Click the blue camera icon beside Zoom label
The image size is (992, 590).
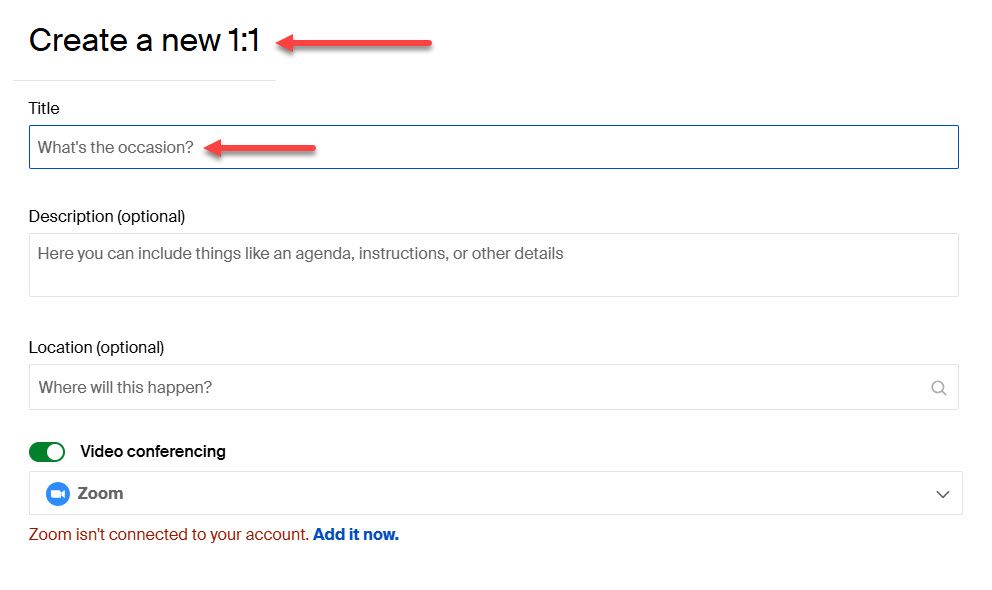[59, 493]
